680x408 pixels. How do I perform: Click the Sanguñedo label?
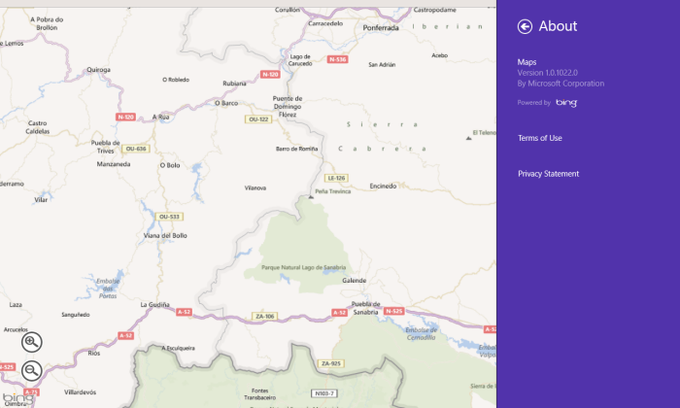(76, 315)
